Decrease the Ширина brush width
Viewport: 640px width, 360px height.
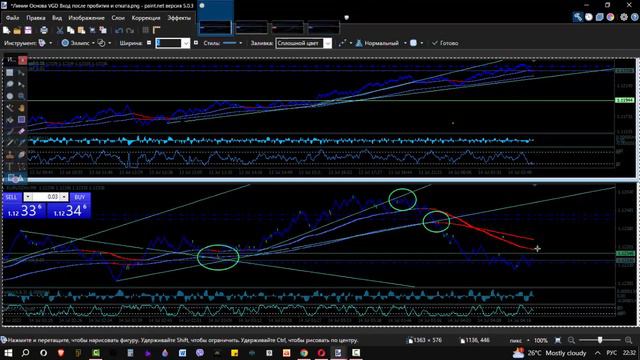tap(149, 42)
